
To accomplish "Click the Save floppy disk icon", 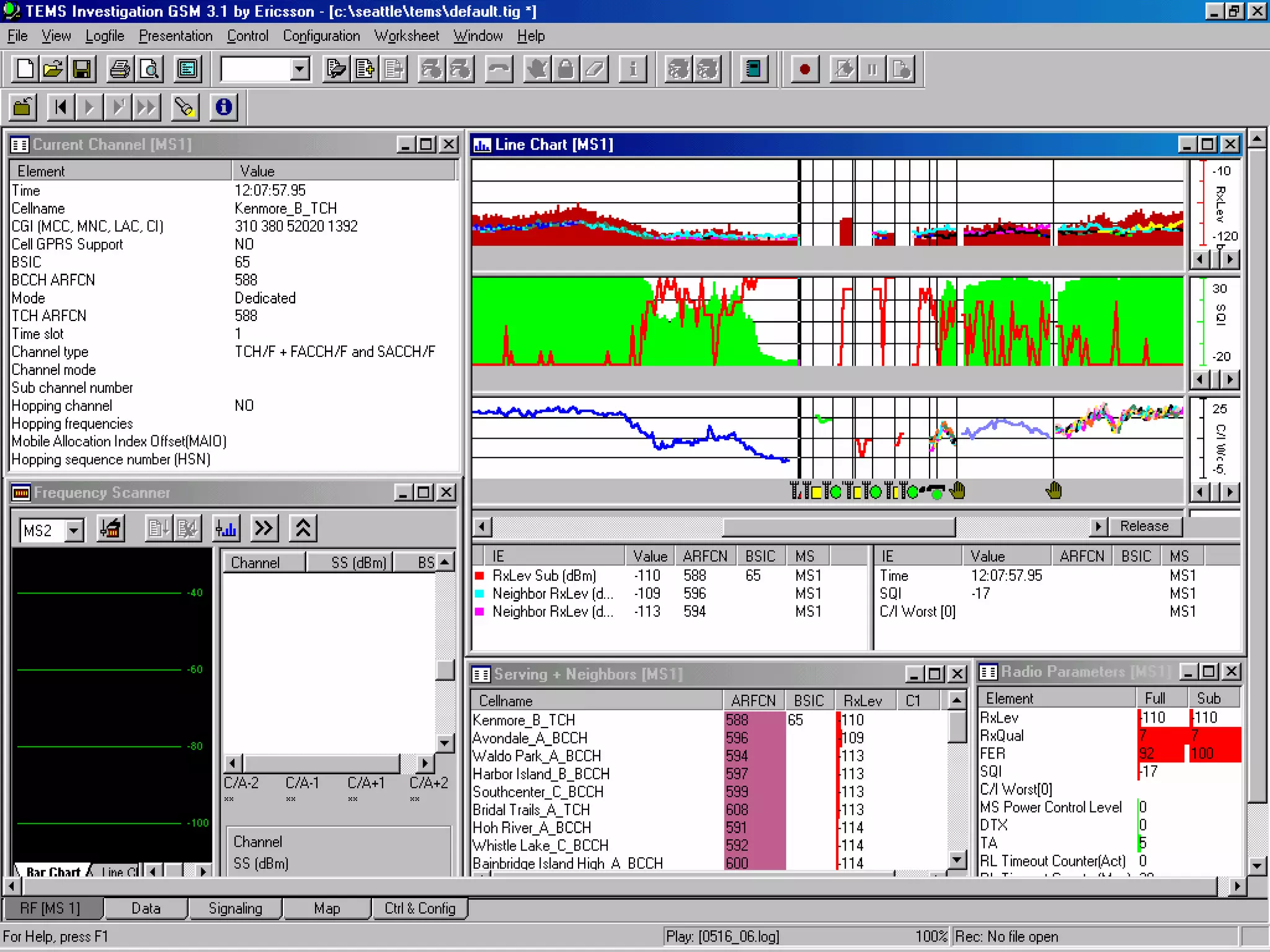I will [82, 69].
